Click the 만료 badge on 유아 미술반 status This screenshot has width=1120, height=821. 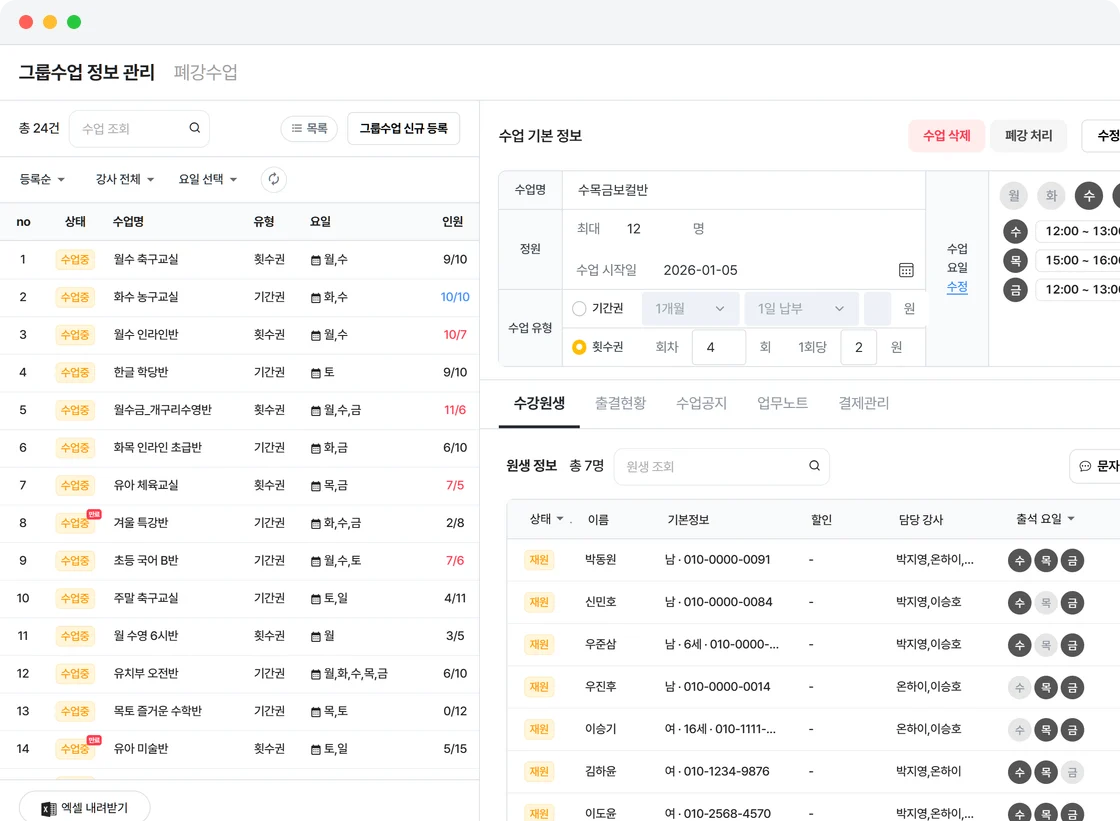(94, 740)
